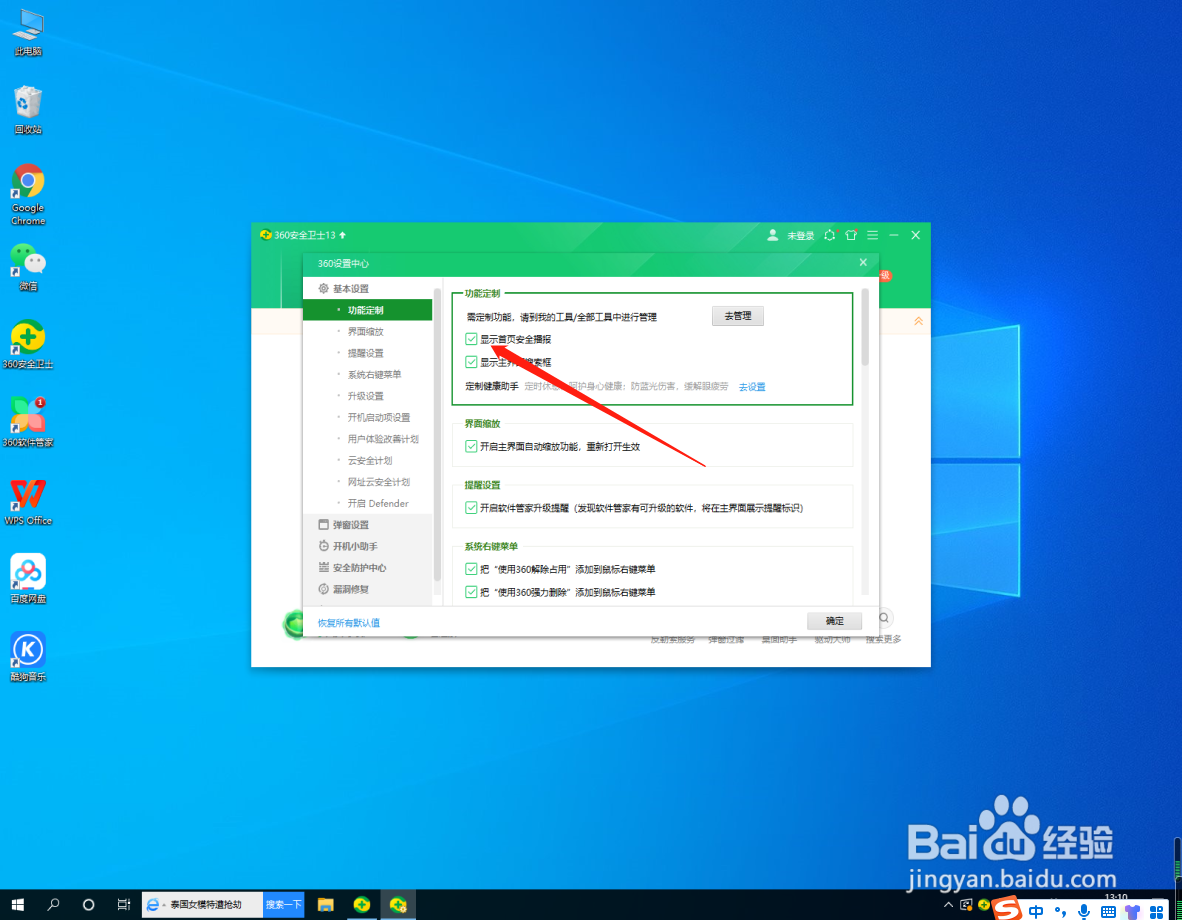Open the skin (shirt) icon in 360 title bar
Screen dimensions: 1182x920
(x=851, y=235)
